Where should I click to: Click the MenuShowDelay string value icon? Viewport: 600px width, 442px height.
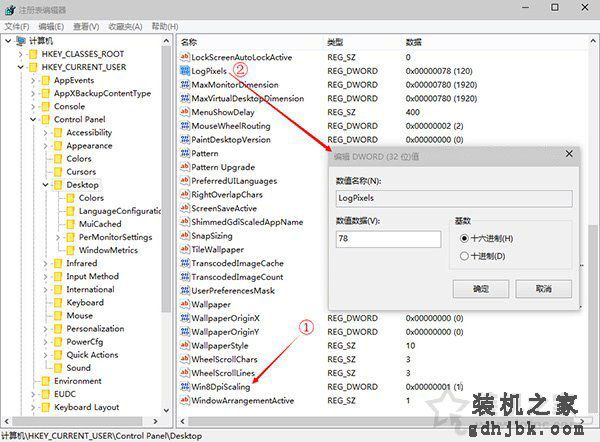pyautogui.click(x=185, y=112)
